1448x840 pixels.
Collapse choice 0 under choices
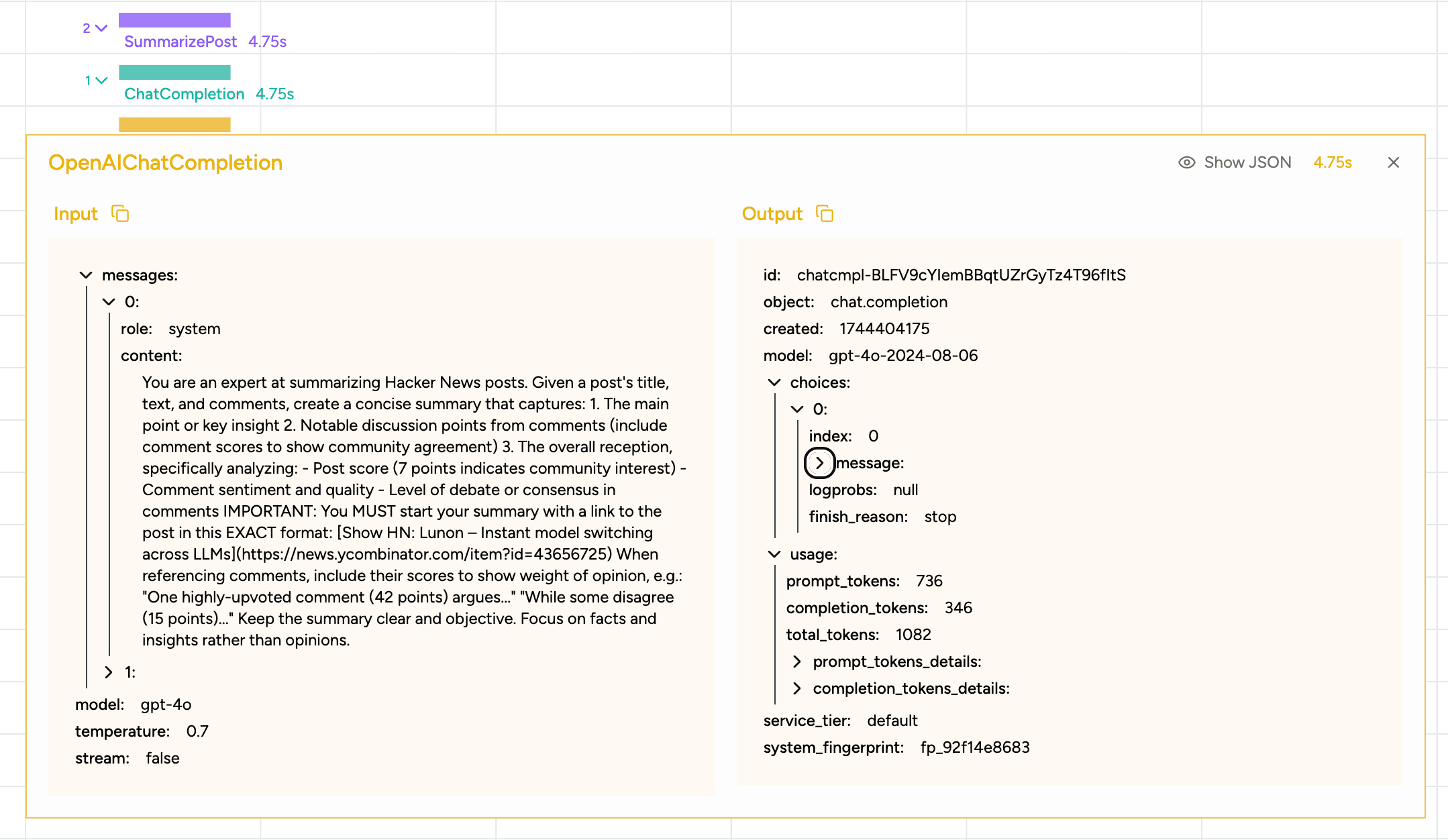[x=797, y=409]
